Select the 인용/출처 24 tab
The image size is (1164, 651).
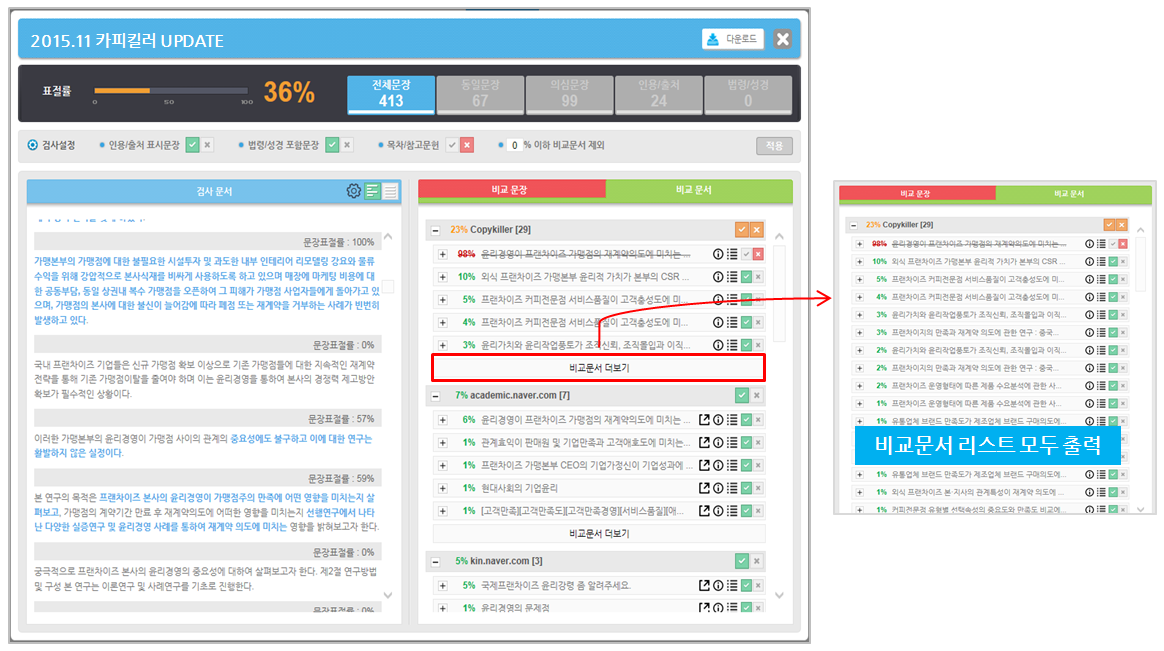point(658,94)
